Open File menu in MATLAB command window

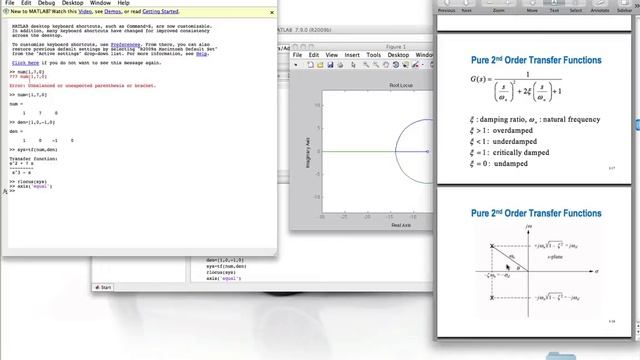point(10,2)
